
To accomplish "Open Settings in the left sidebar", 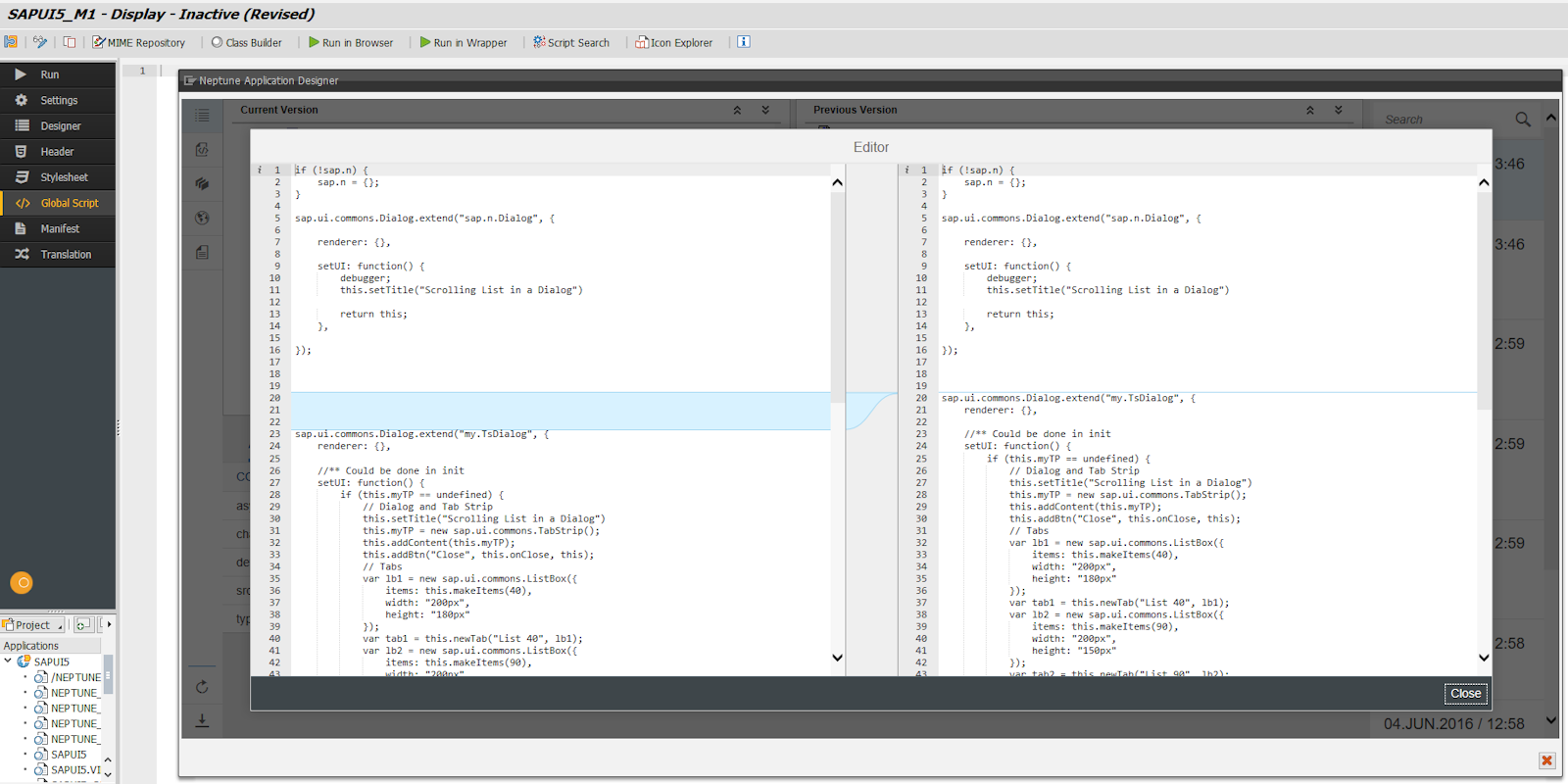I will tap(58, 100).
